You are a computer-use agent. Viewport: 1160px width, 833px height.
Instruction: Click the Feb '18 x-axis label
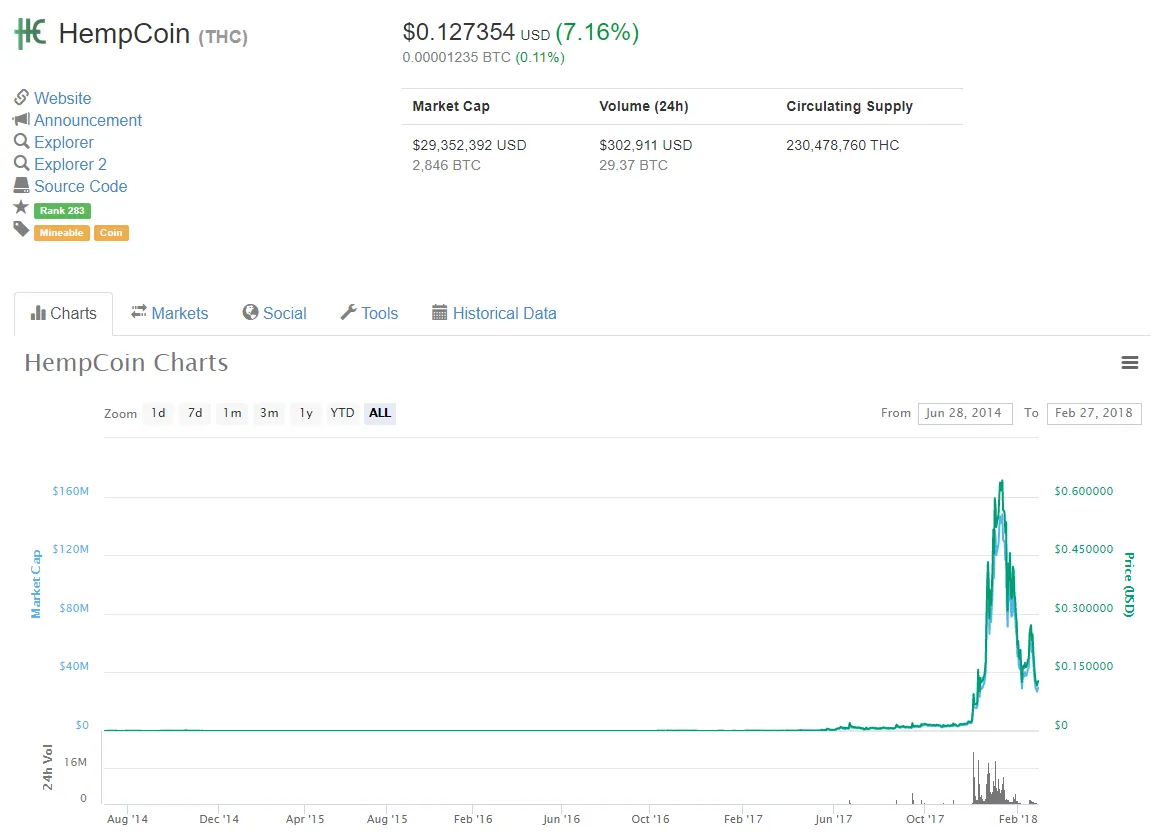tap(1018, 819)
